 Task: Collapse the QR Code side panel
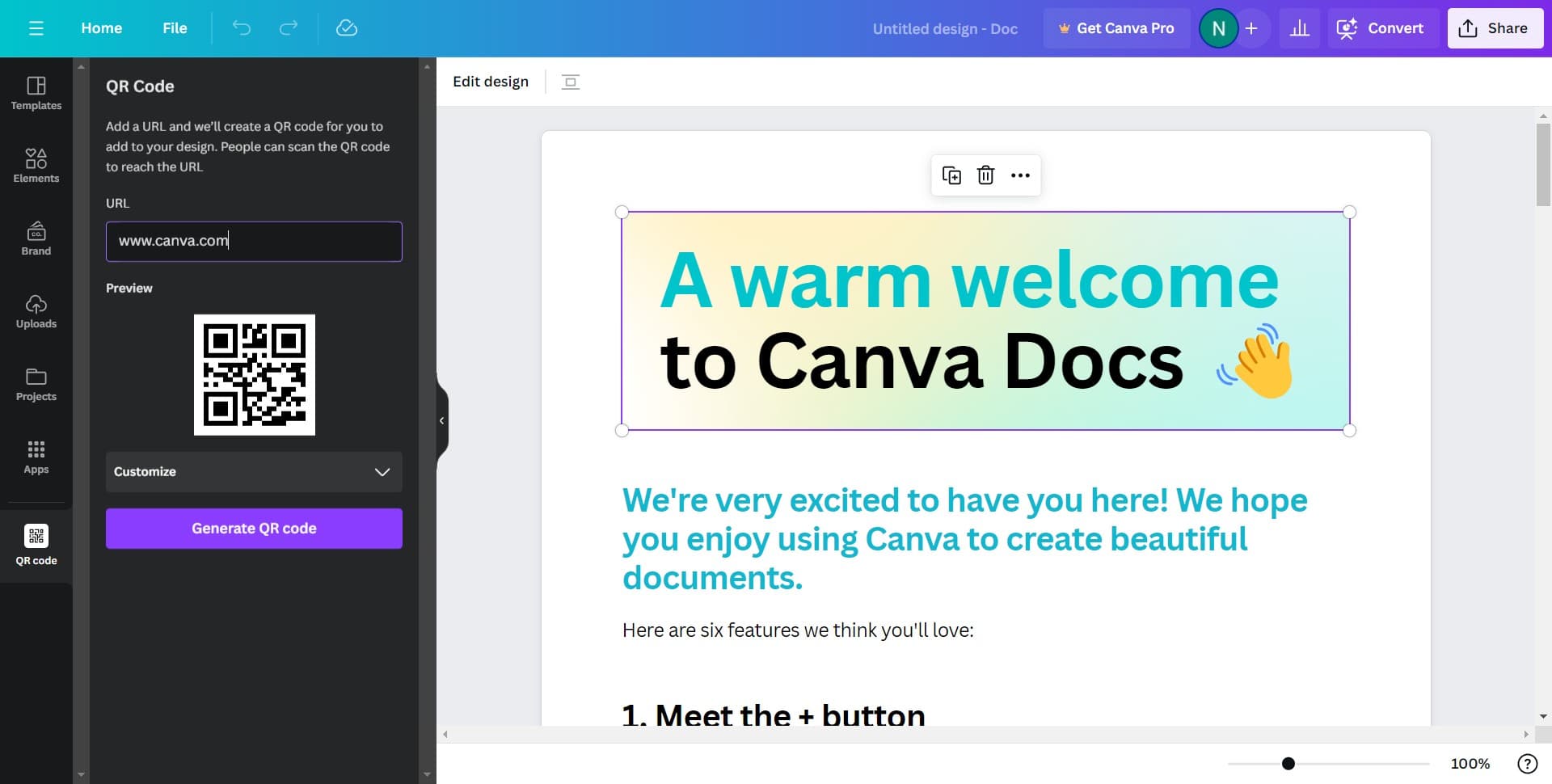[441, 420]
